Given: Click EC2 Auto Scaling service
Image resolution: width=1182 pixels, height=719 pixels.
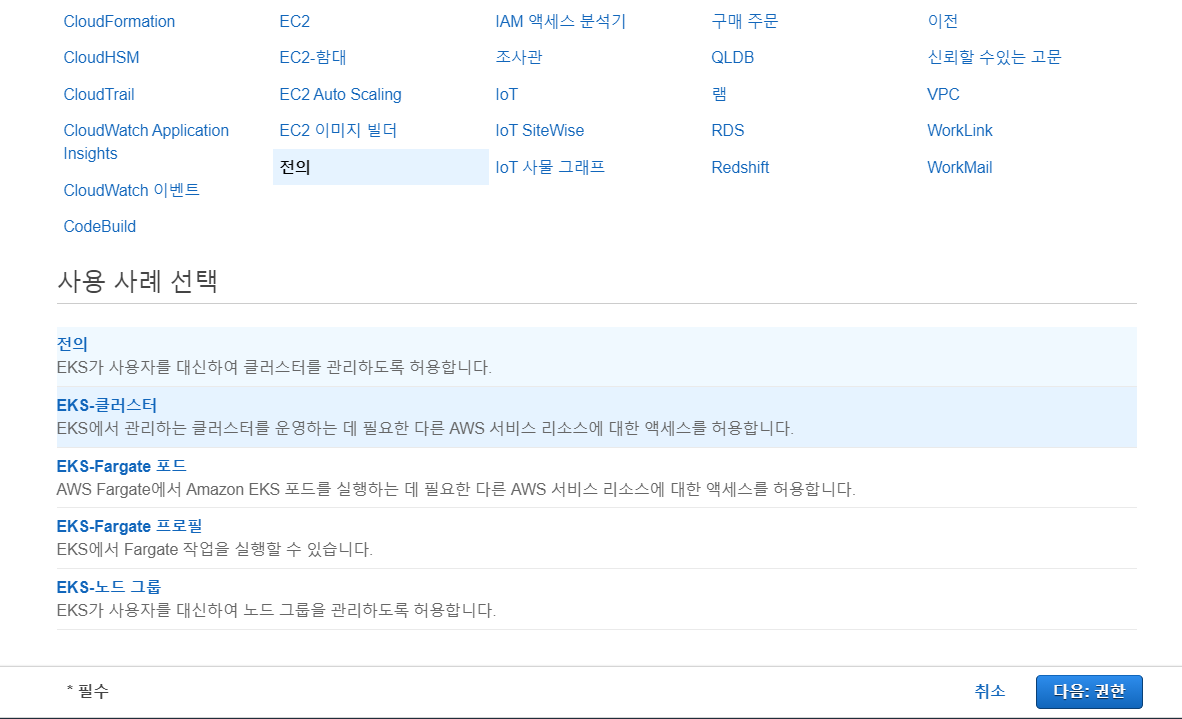Looking at the screenshot, I should (x=340, y=94).
